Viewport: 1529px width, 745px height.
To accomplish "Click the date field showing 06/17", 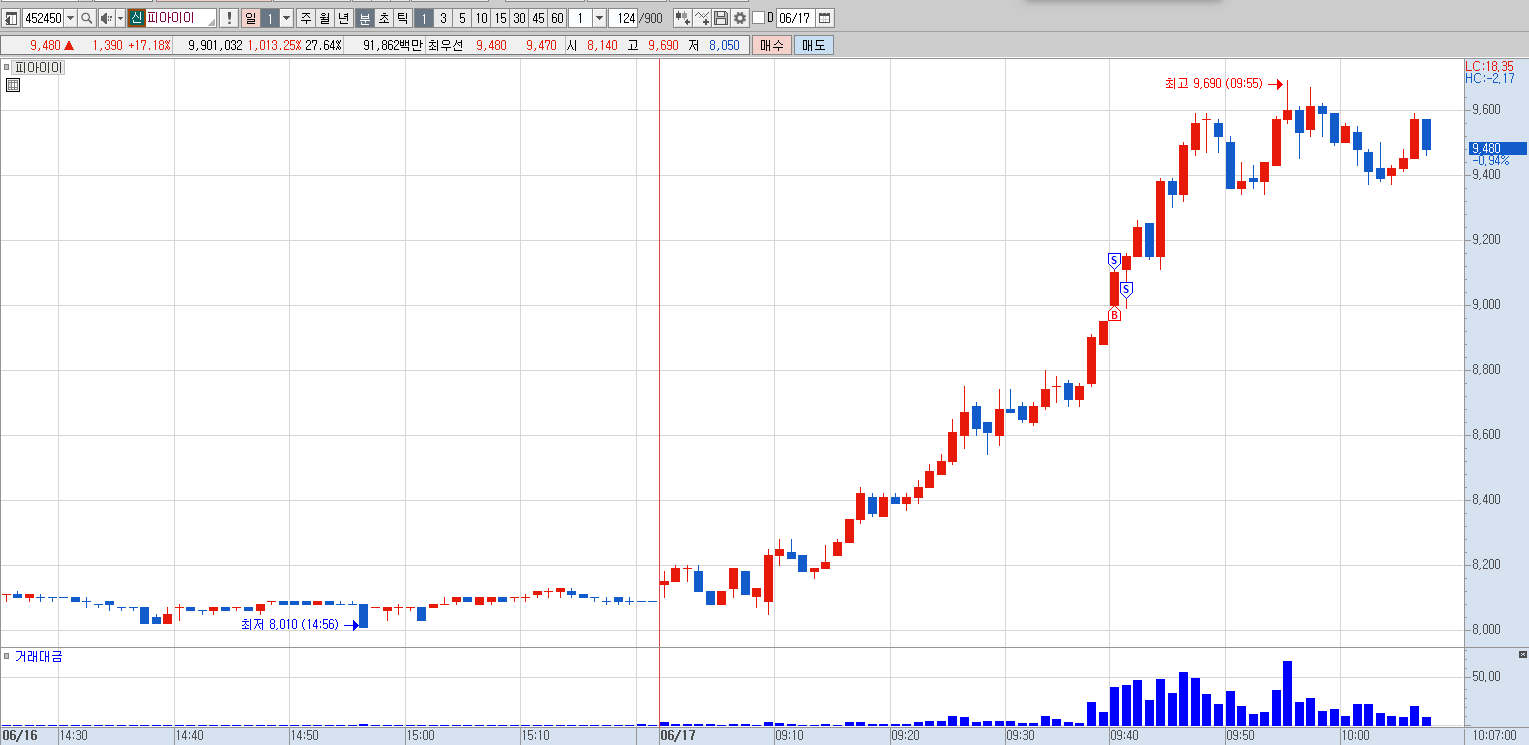I will 795,18.
